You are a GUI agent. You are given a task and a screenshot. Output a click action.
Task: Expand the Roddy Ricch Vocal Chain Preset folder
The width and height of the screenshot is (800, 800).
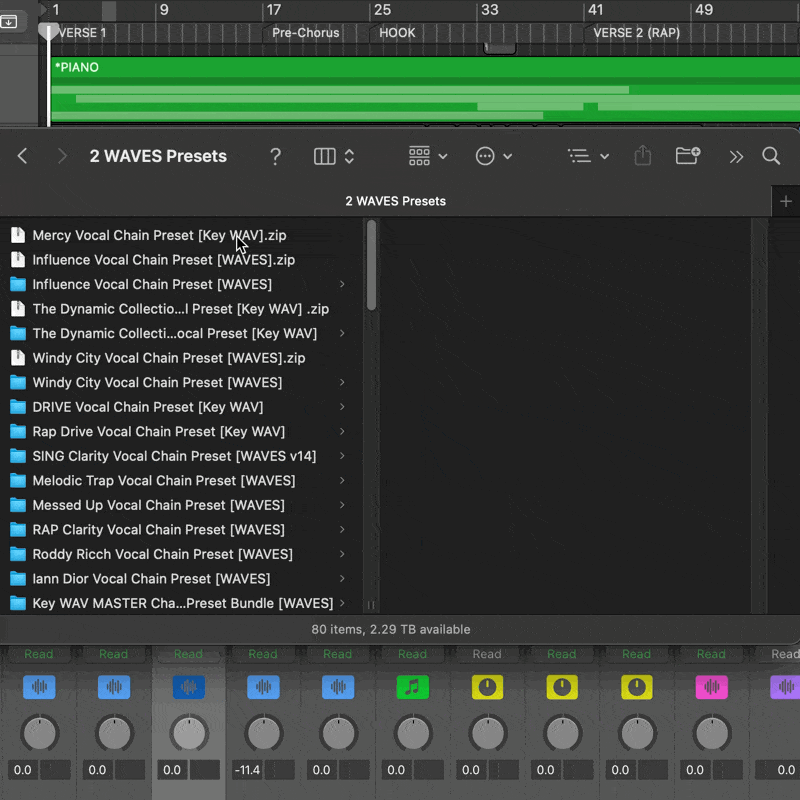(342, 554)
